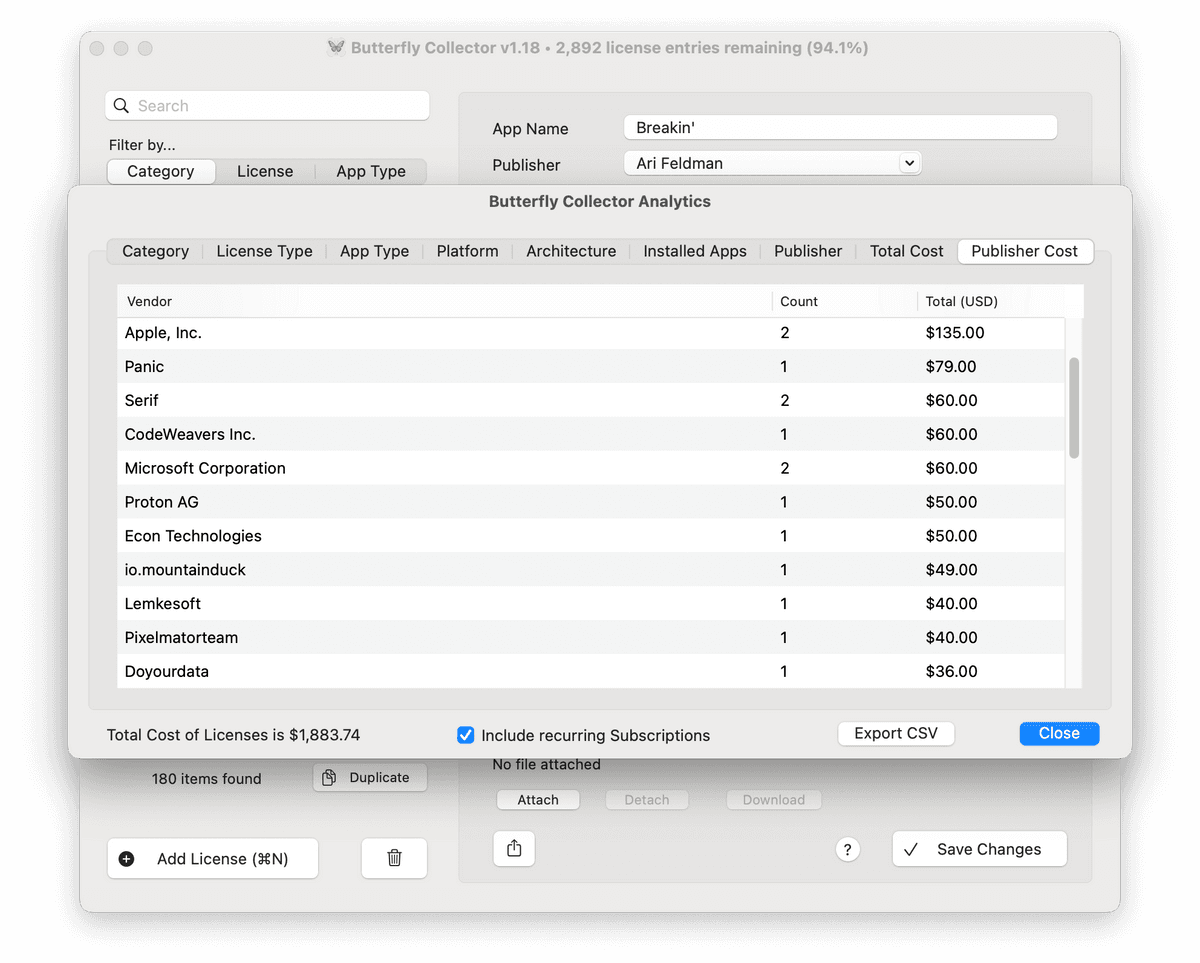
Task: Click the butterfly icon in title bar
Action: pyautogui.click(x=336, y=48)
